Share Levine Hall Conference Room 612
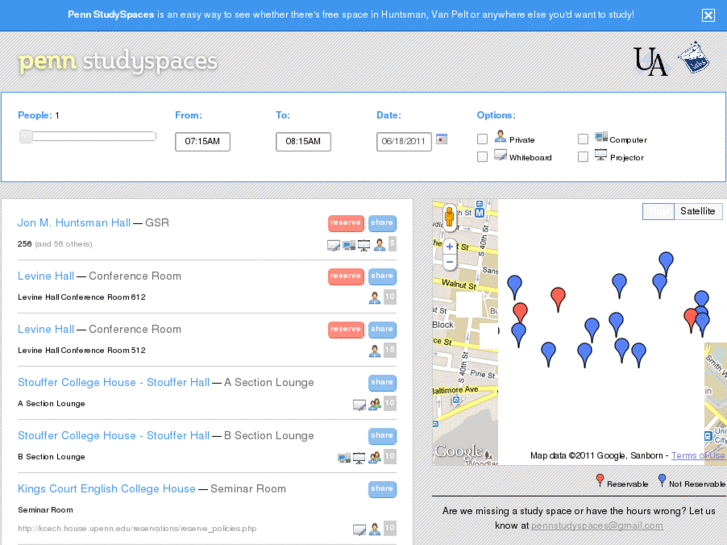This screenshot has height=545, width=727. [382, 276]
